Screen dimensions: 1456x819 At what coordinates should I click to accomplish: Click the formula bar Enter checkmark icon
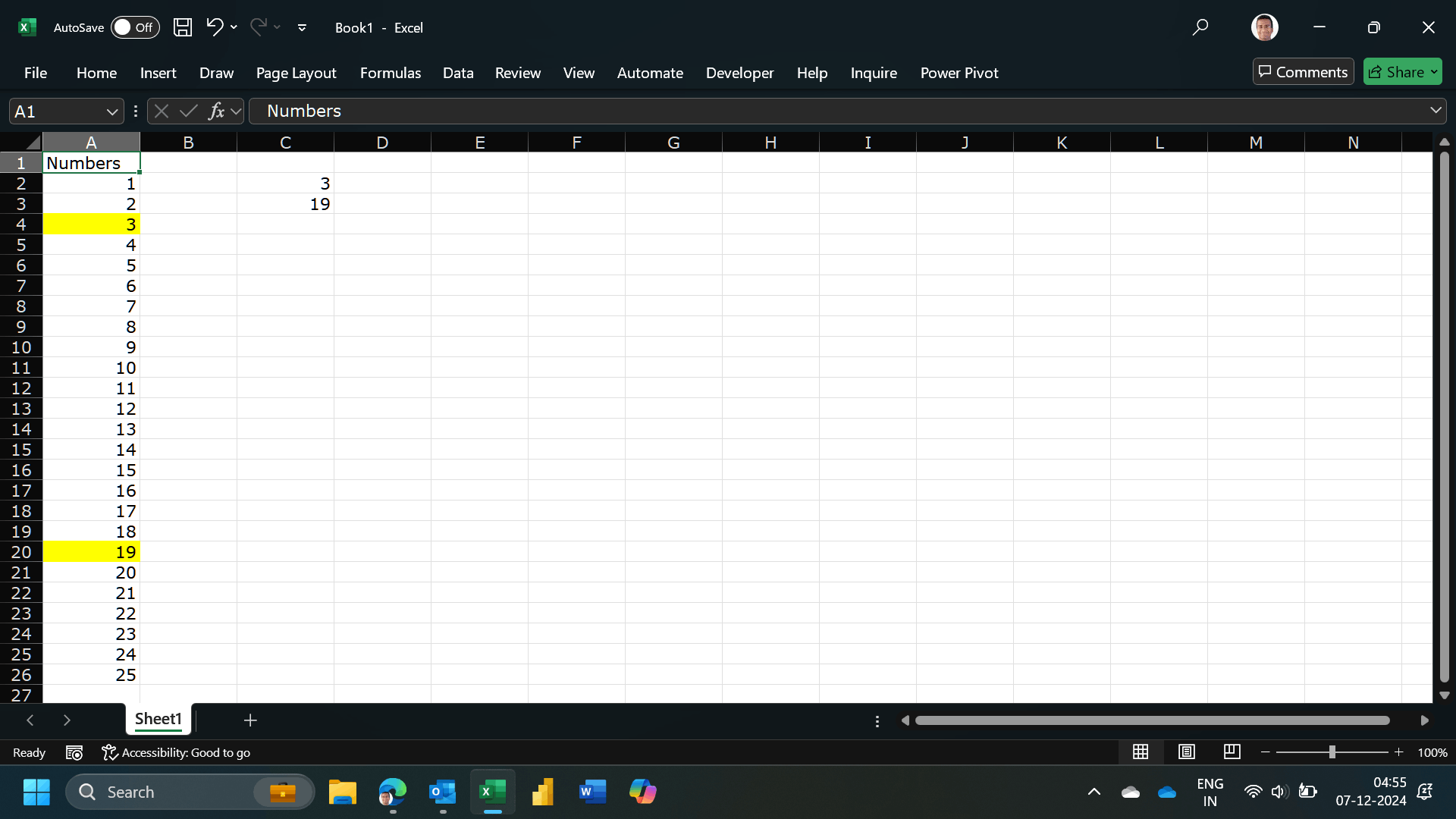(x=188, y=111)
